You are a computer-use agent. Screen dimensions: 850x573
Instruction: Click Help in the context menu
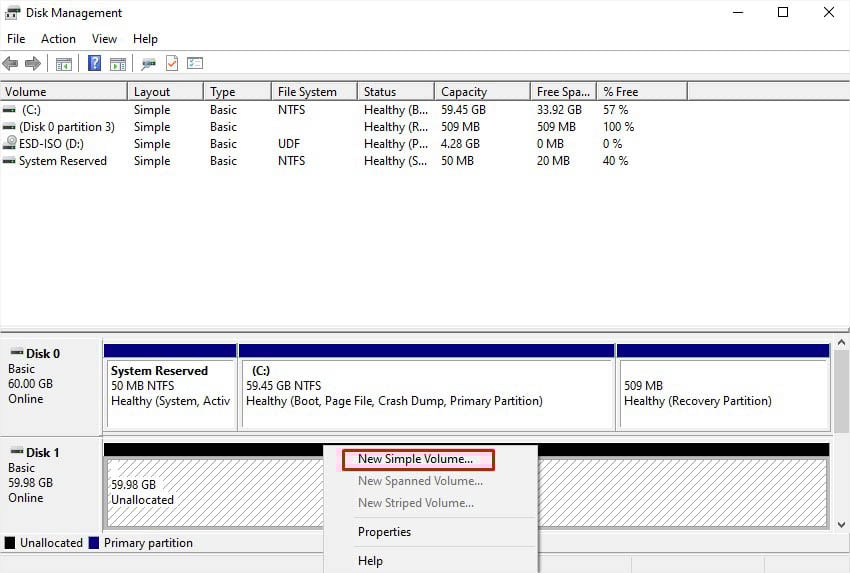pos(370,561)
